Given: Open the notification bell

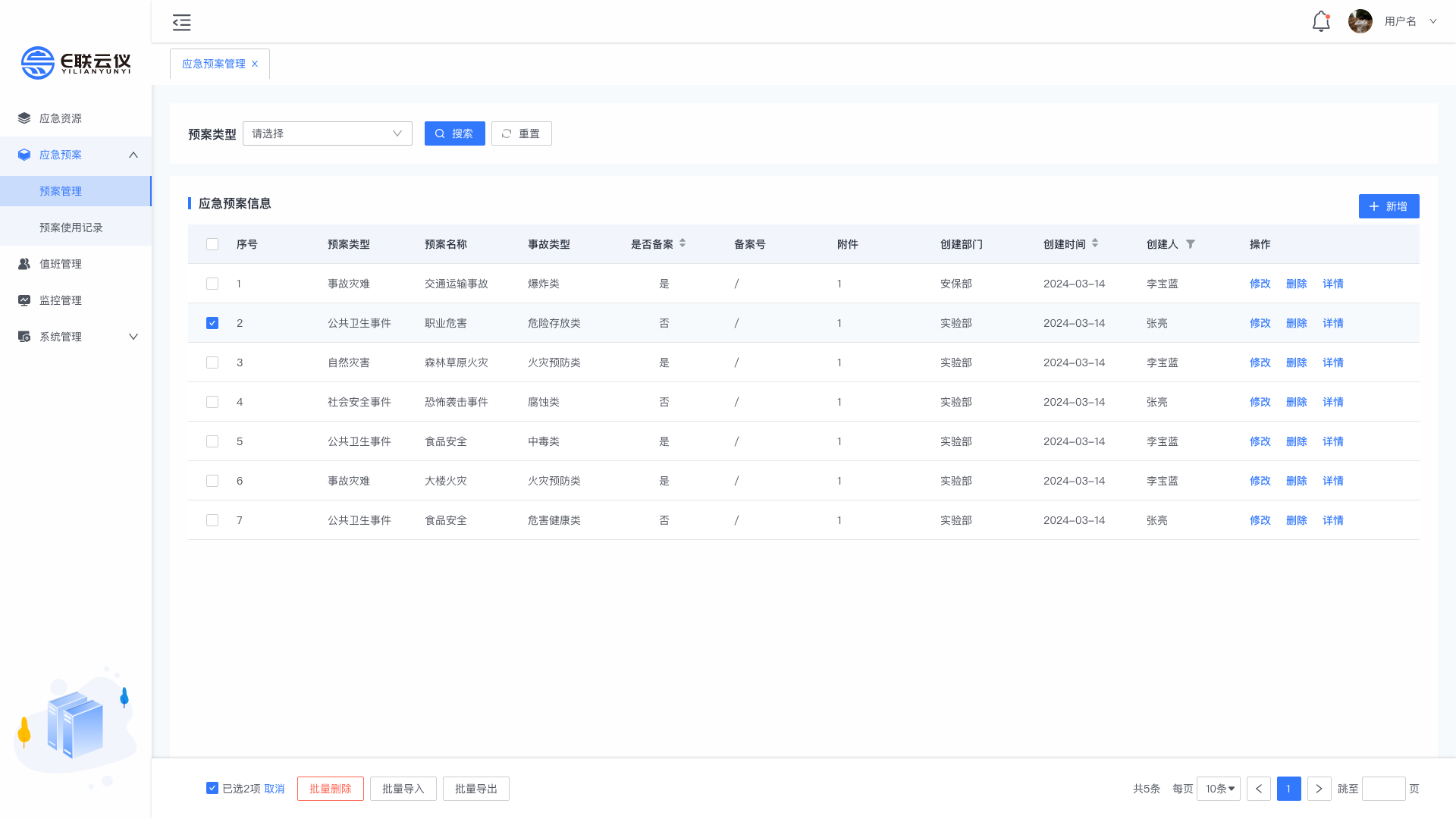Looking at the screenshot, I should click(1321, 21).
